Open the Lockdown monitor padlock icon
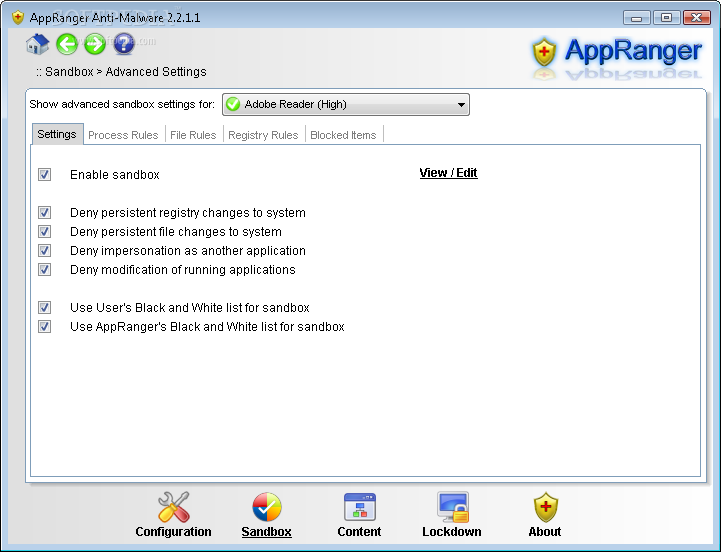721x552 pixels. (x=453, y=507)
